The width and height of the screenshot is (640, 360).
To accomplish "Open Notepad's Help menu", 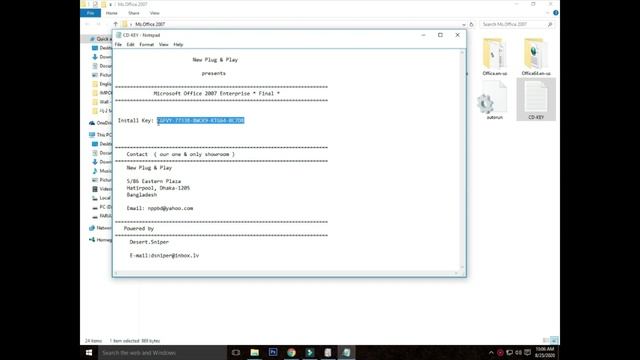I will point(178,44).
